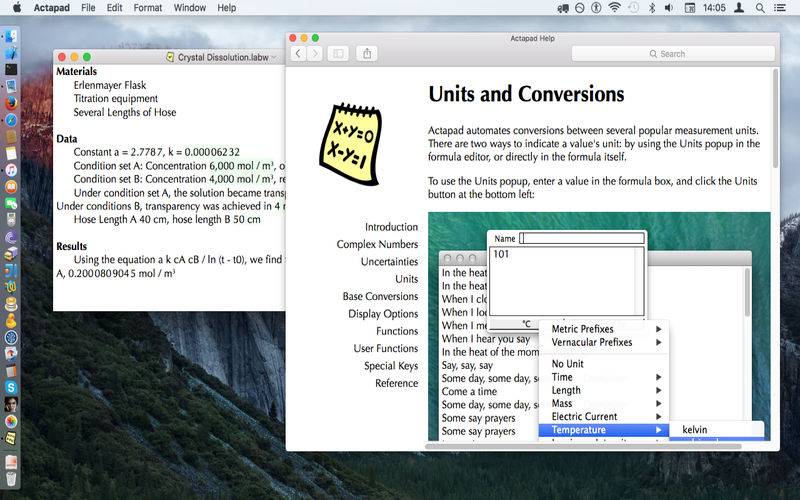Open the Complex Numbers help topic

377,244
